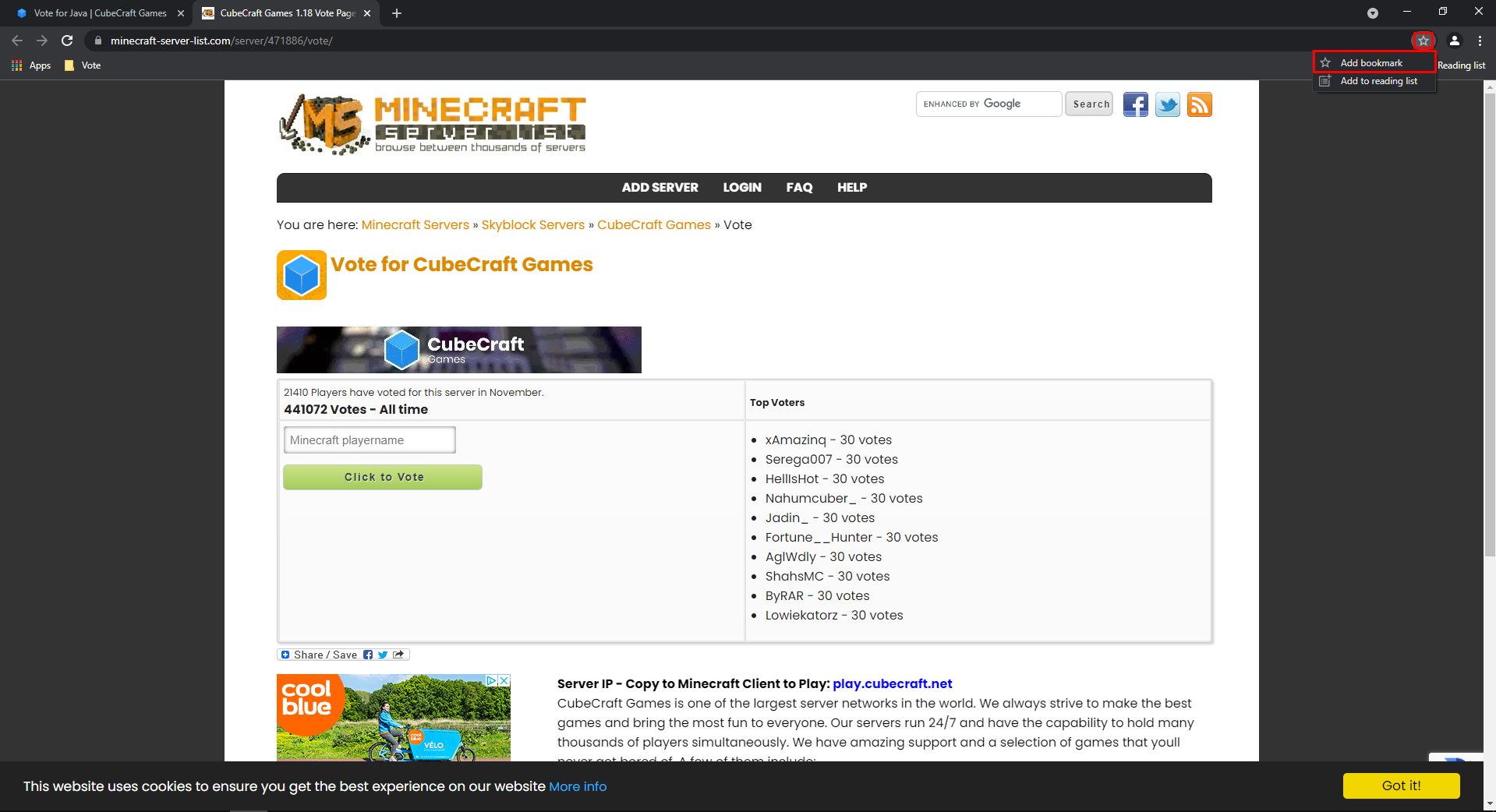Click 'Jadin_ - 30 votes' entry

click(820, 517)
